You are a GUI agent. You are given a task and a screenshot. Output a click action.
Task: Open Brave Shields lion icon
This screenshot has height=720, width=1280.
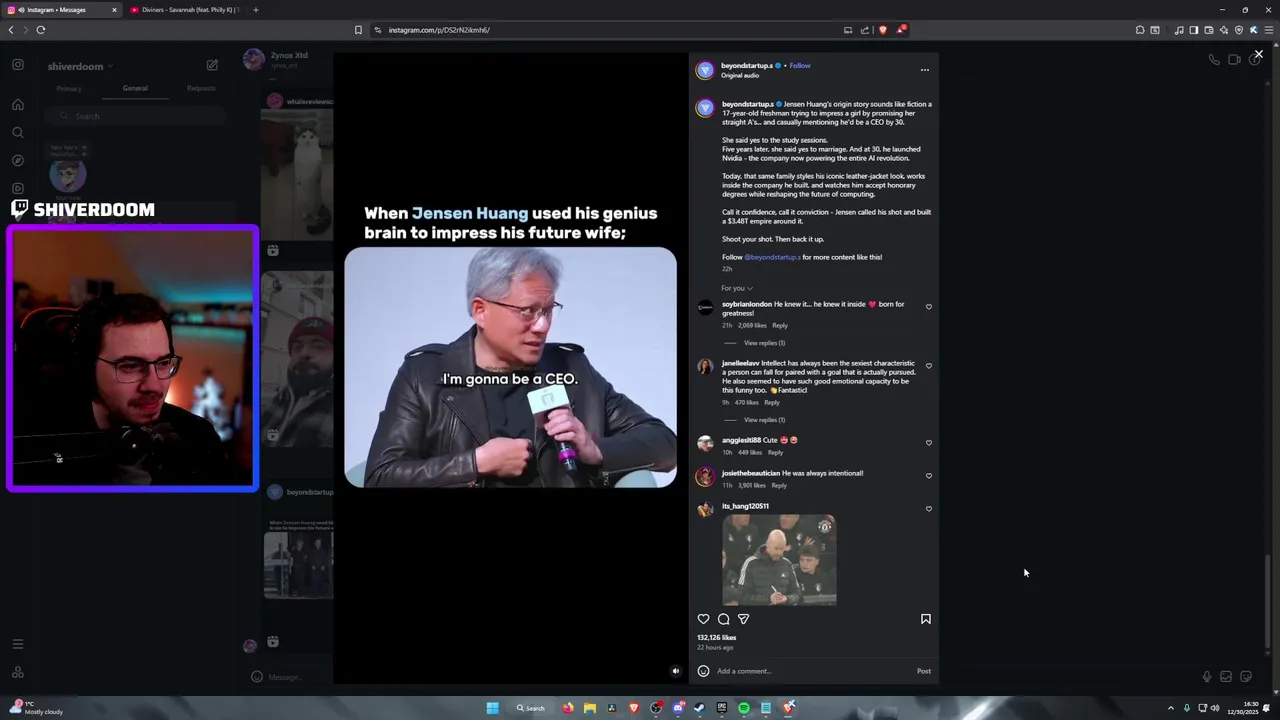[882, 30]
